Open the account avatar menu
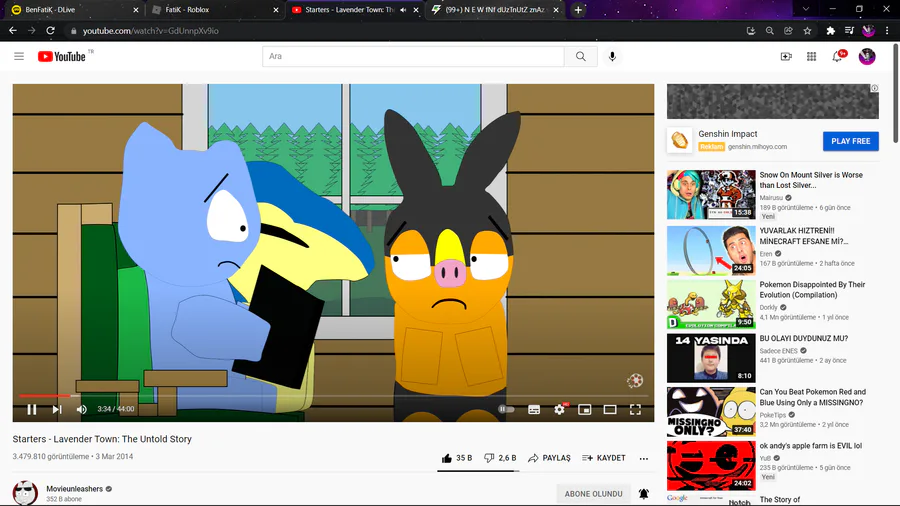 pos(867,56)
